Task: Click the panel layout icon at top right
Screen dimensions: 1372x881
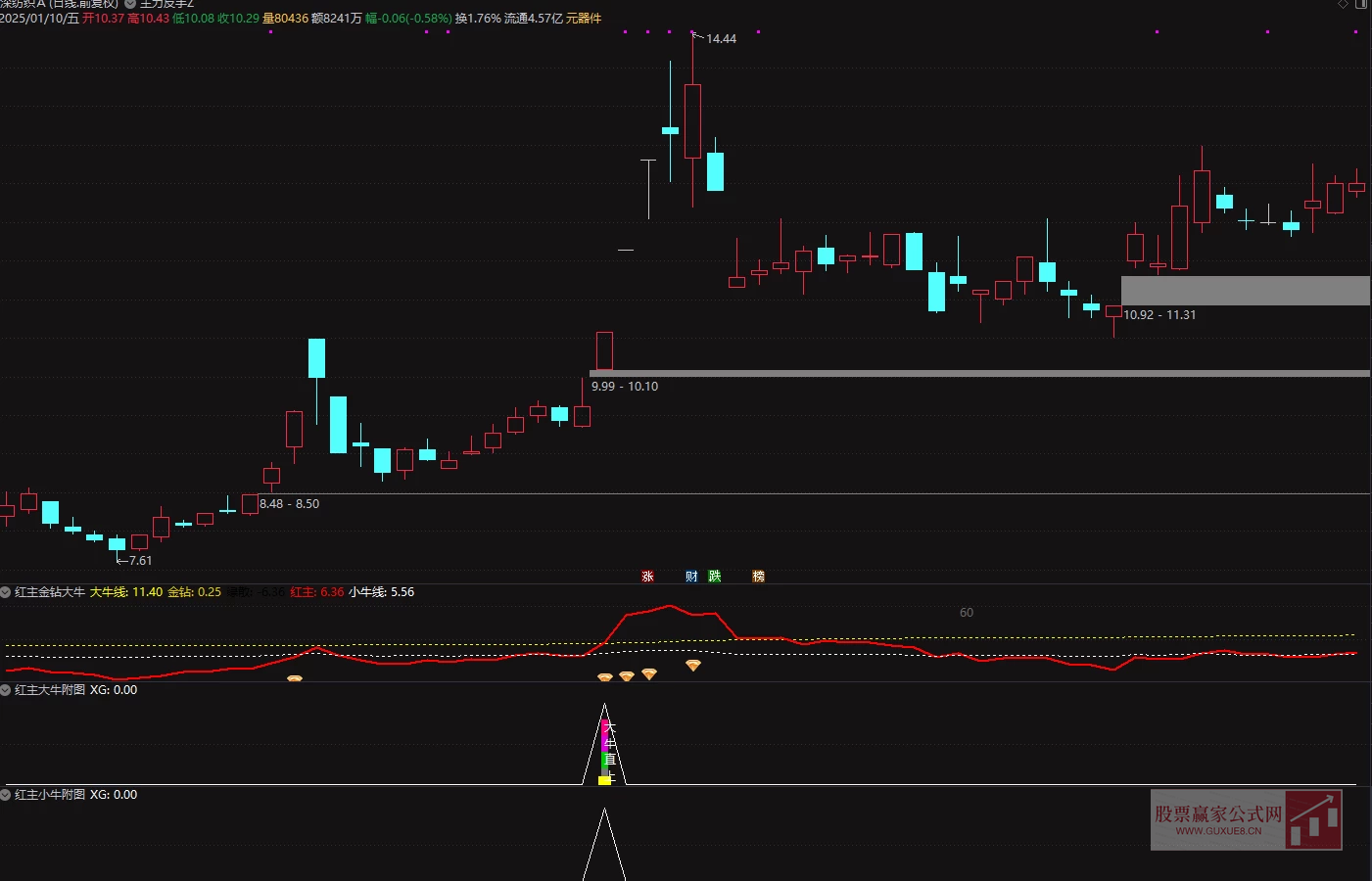Action: point(1360,5)
